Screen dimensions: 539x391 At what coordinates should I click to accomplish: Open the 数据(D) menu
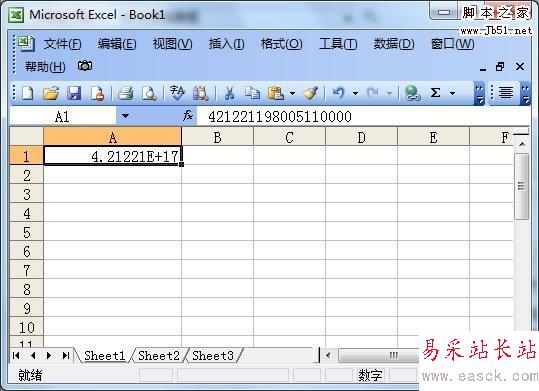tap(394, 44)
